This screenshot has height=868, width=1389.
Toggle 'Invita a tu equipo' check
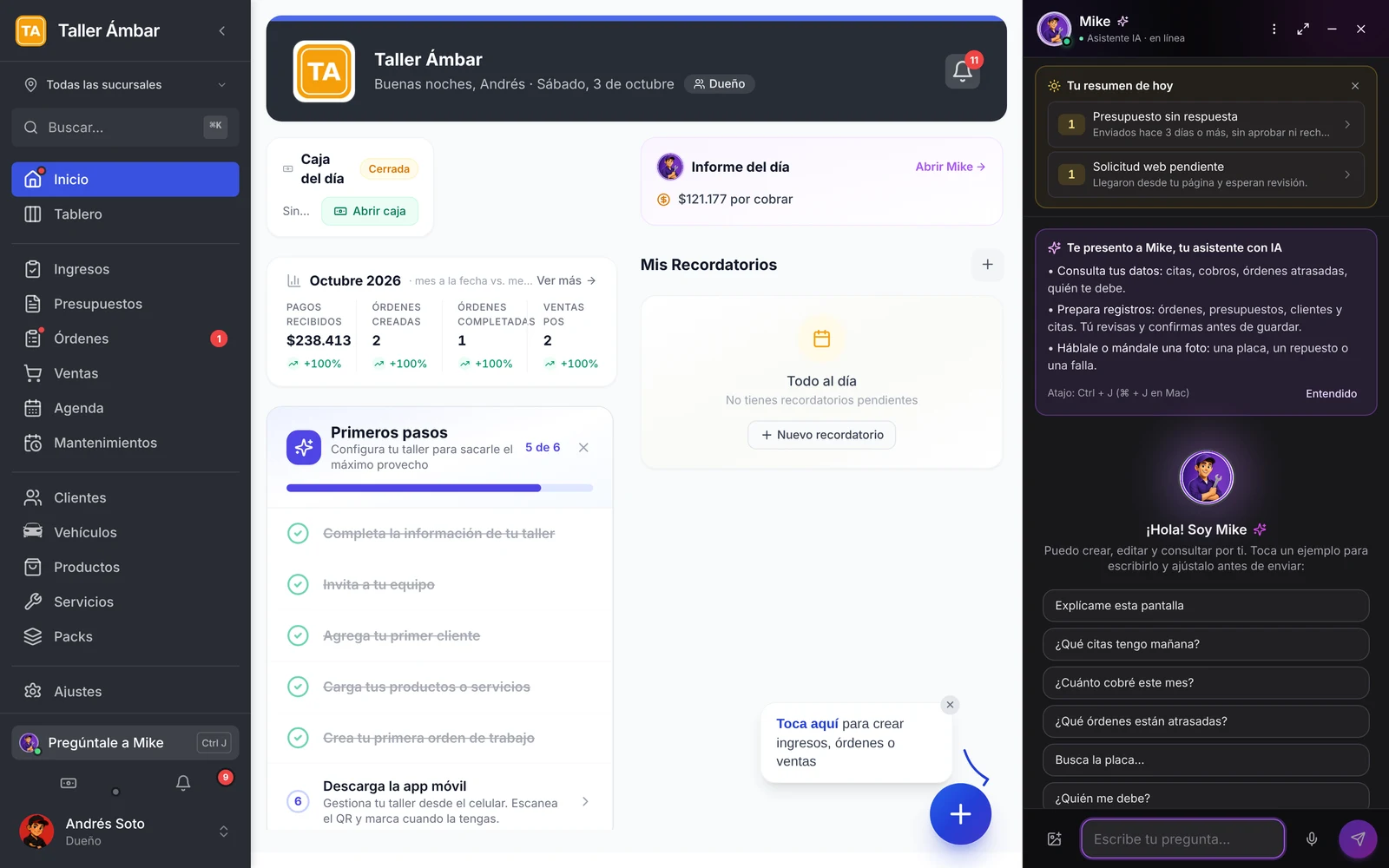click(298, 584)
